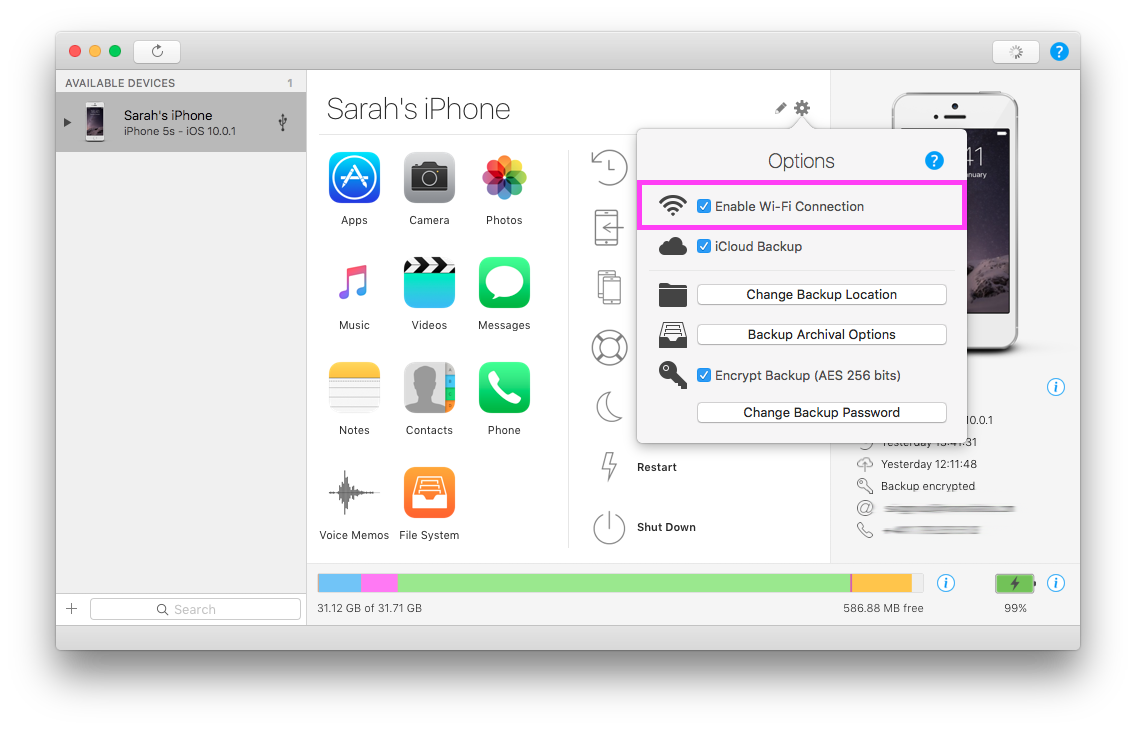Close Options via the gear icon
The image size is (1136, 730).
tap(801, 108)
